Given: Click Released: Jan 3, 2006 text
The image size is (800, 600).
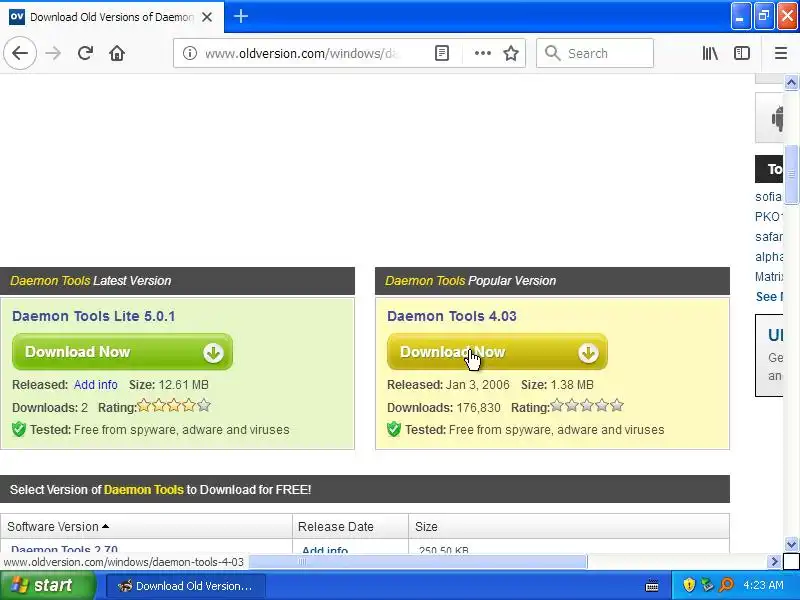Looking at the screenshot, I should [448, 385].
